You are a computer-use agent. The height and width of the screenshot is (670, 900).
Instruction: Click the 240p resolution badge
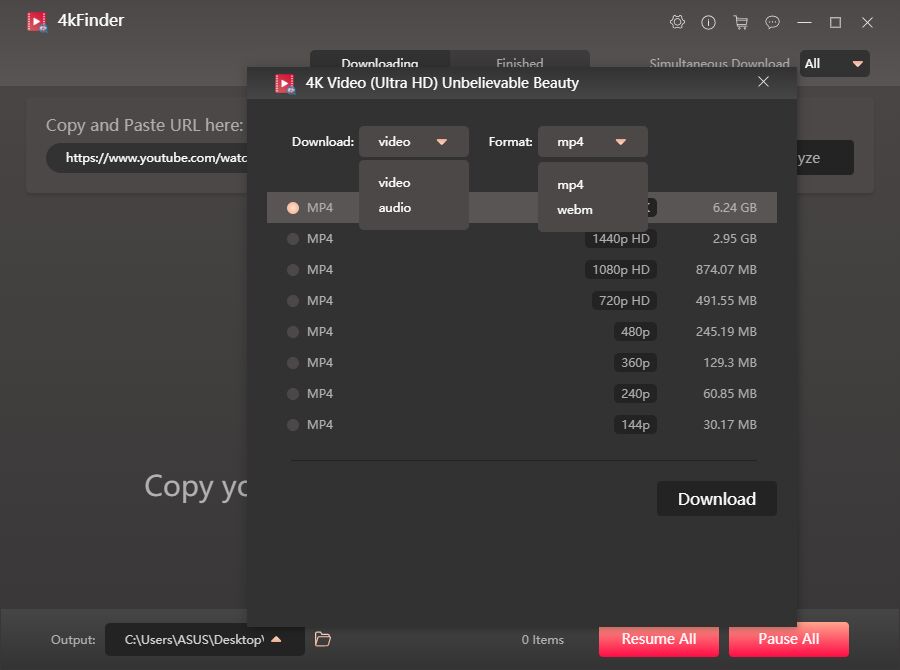pos(635,394)
